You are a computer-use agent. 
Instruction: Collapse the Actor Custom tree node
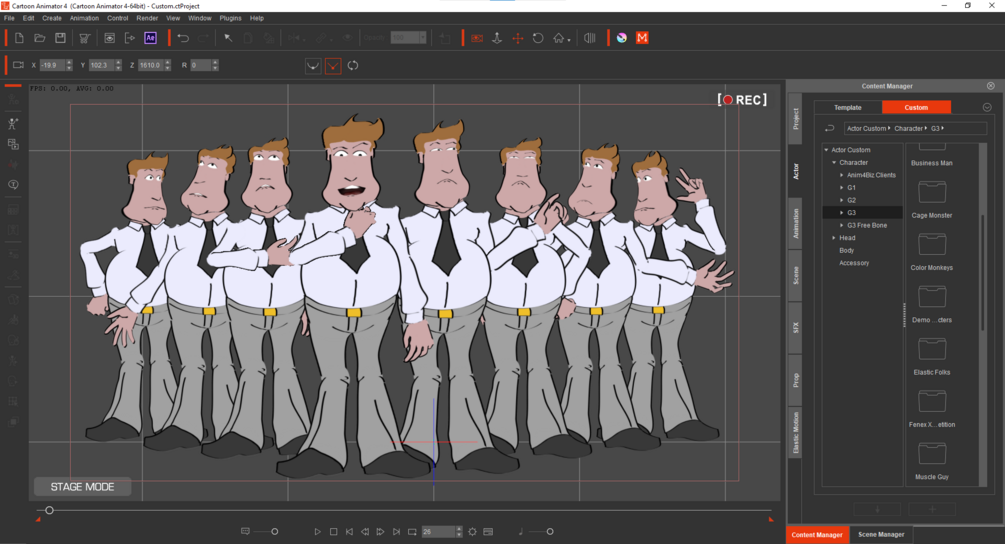point(826,150)
